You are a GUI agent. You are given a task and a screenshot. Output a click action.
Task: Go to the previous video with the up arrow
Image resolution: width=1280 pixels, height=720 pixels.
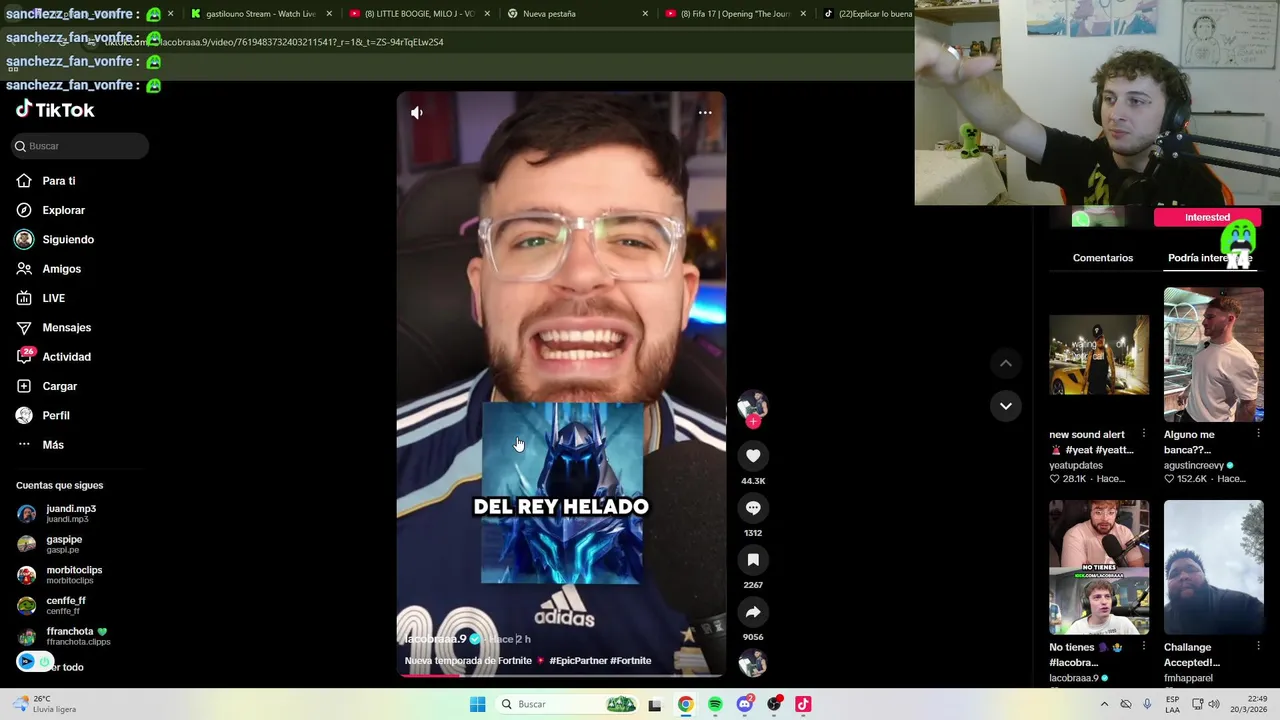(x=1005, y=363)
